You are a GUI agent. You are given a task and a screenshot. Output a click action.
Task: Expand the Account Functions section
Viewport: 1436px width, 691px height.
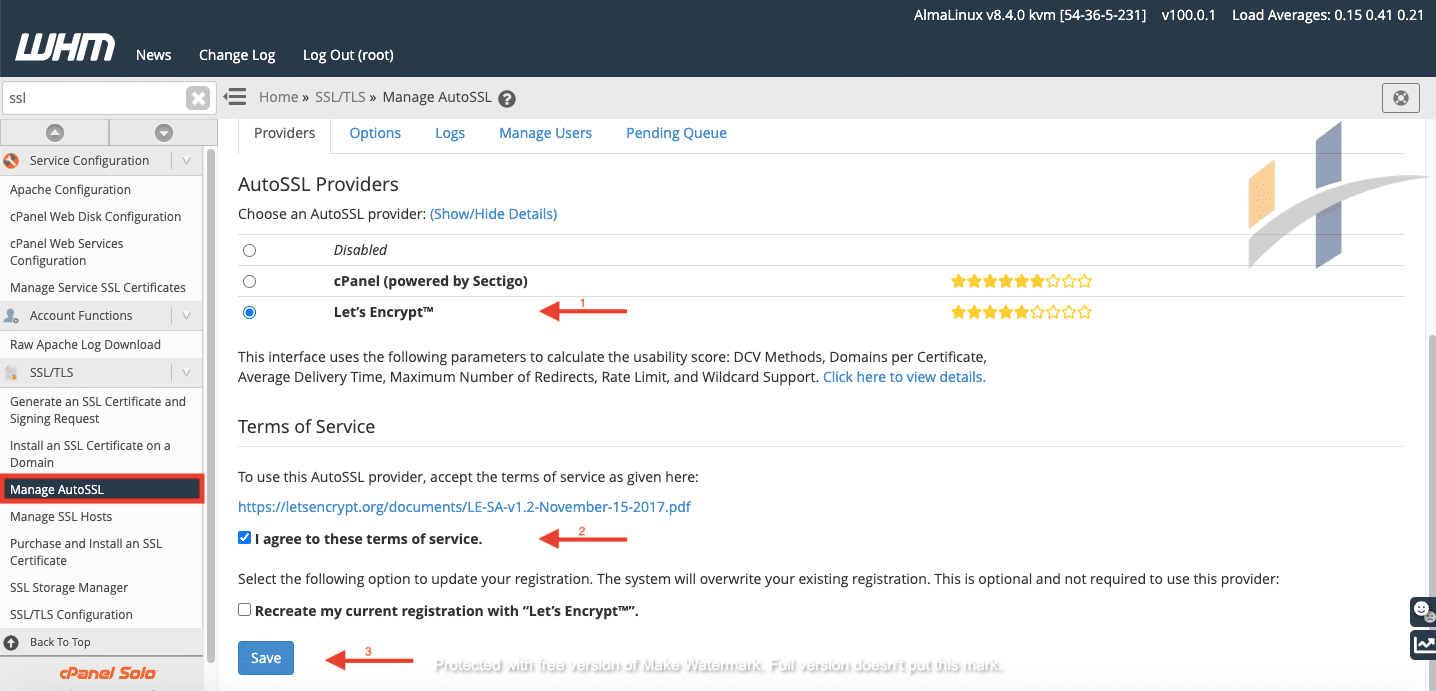tap(186, 315)
